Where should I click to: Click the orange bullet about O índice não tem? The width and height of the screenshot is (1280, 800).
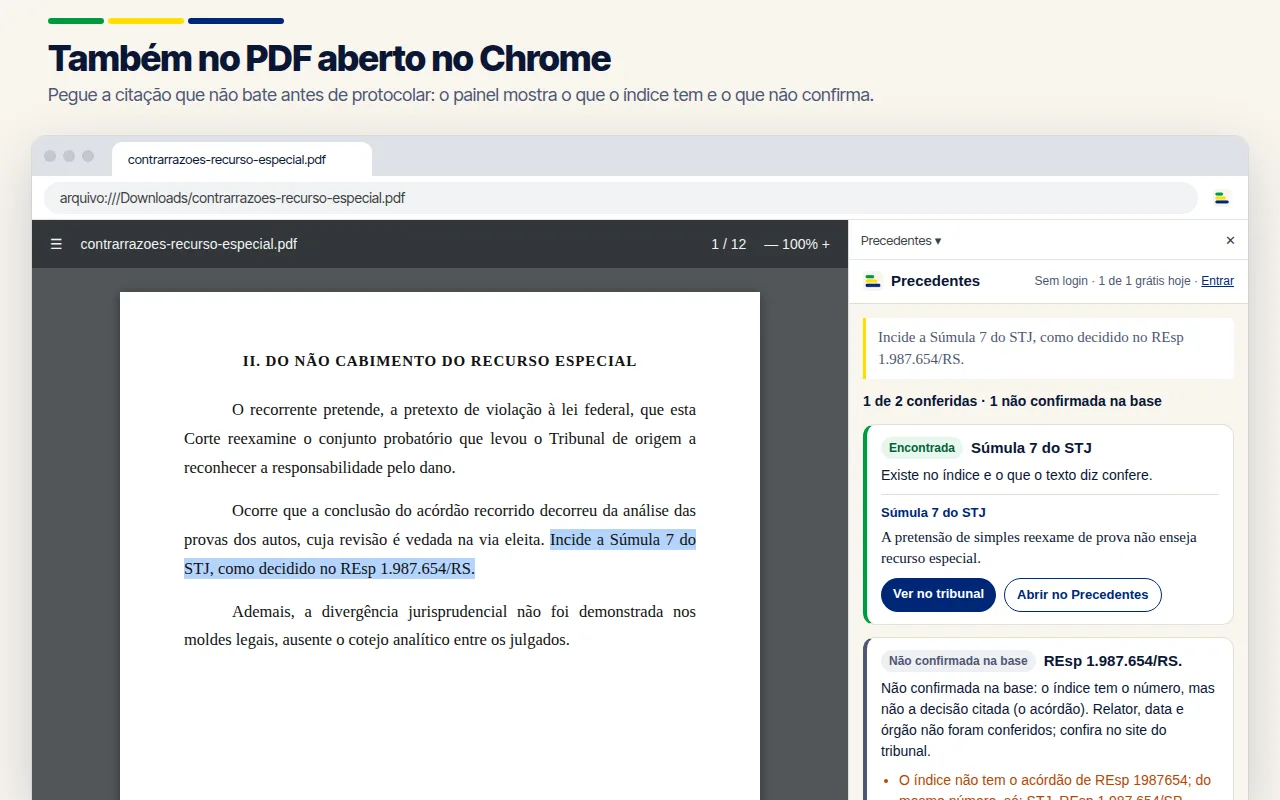click(1055, 789)
